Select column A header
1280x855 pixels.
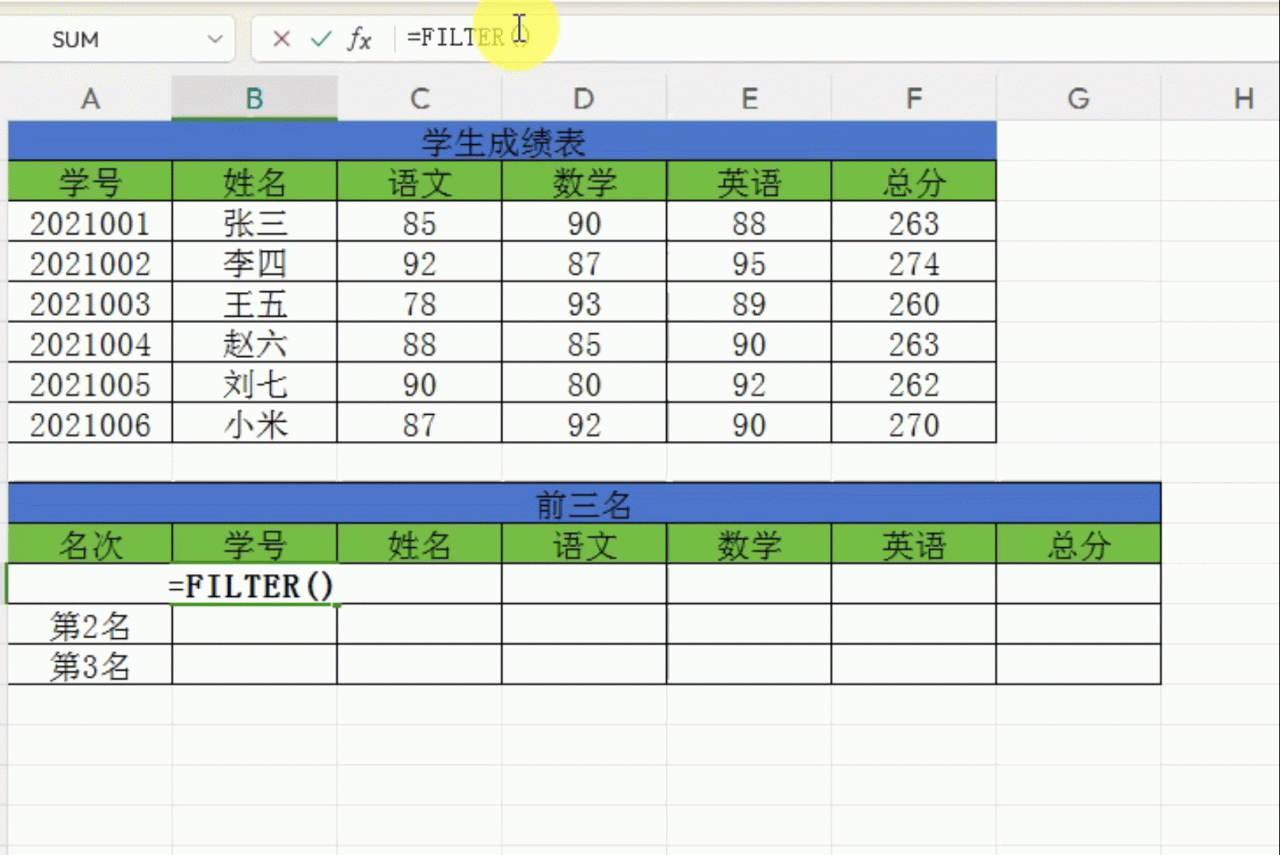point(90,98)
